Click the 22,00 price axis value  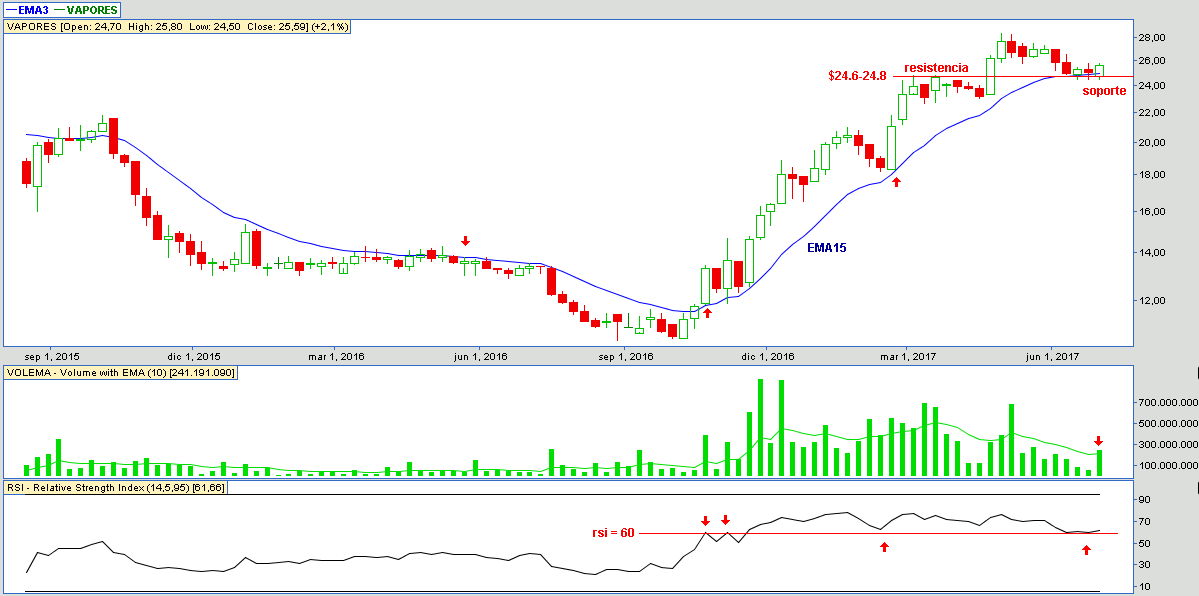click(x=1152, y=112)
